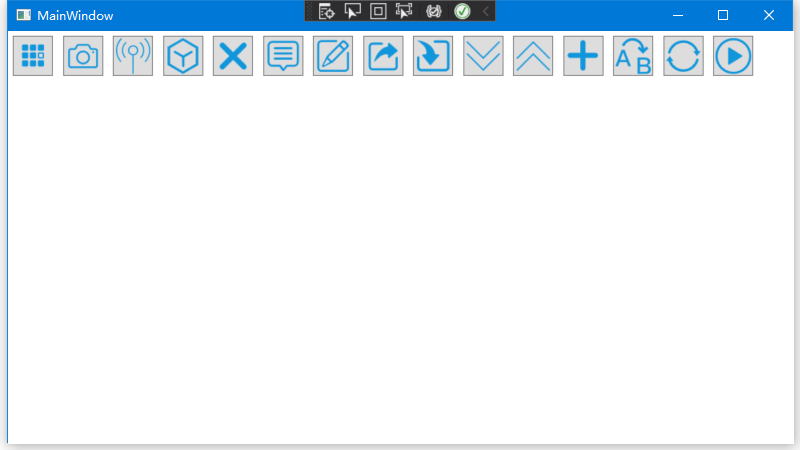Screen dimensions: 800x450
Task: Click the pencil edit icon button
Action: 333,56
